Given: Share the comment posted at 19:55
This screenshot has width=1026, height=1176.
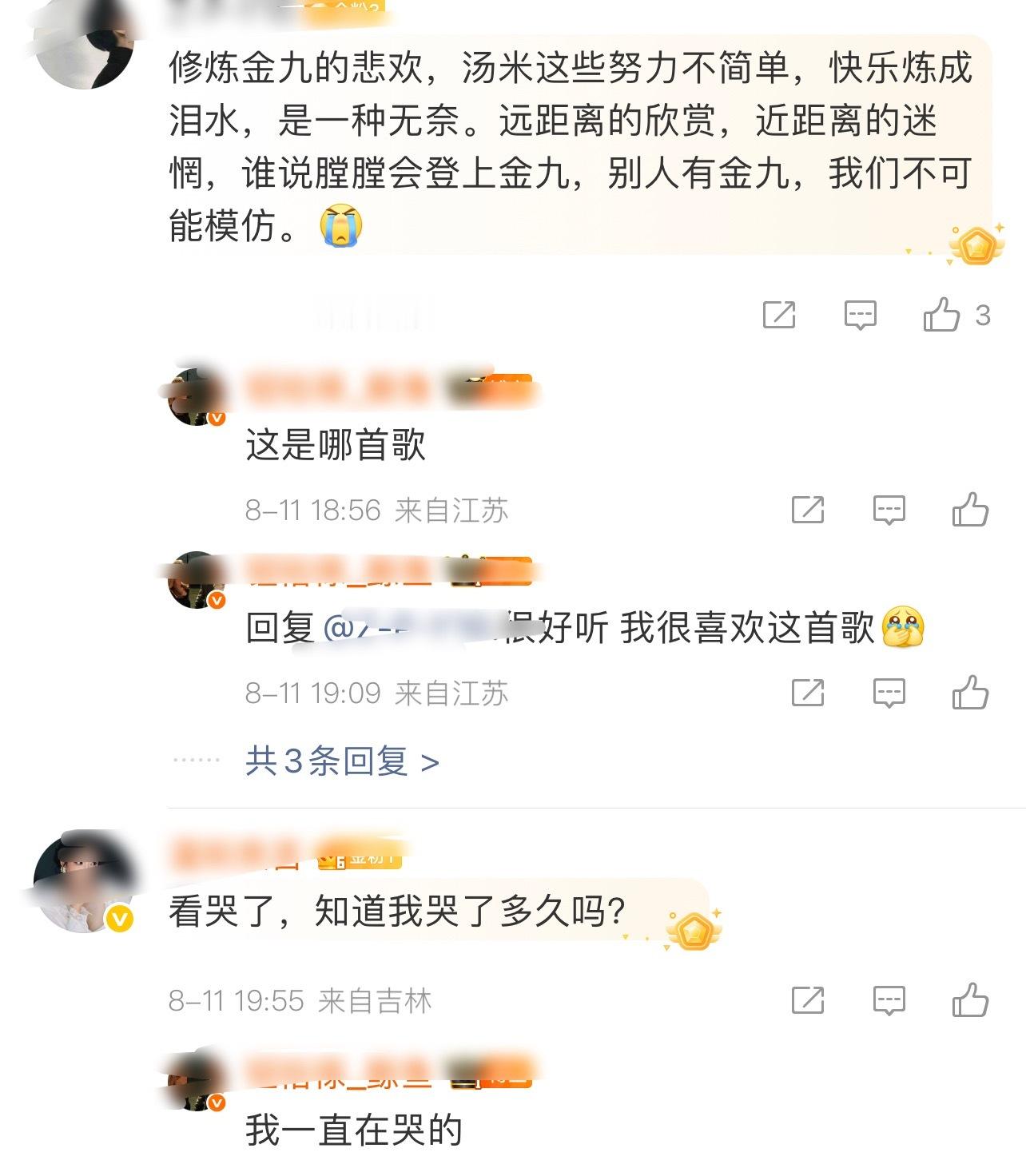Looking at the screenshot, I should coord(807,1000).
